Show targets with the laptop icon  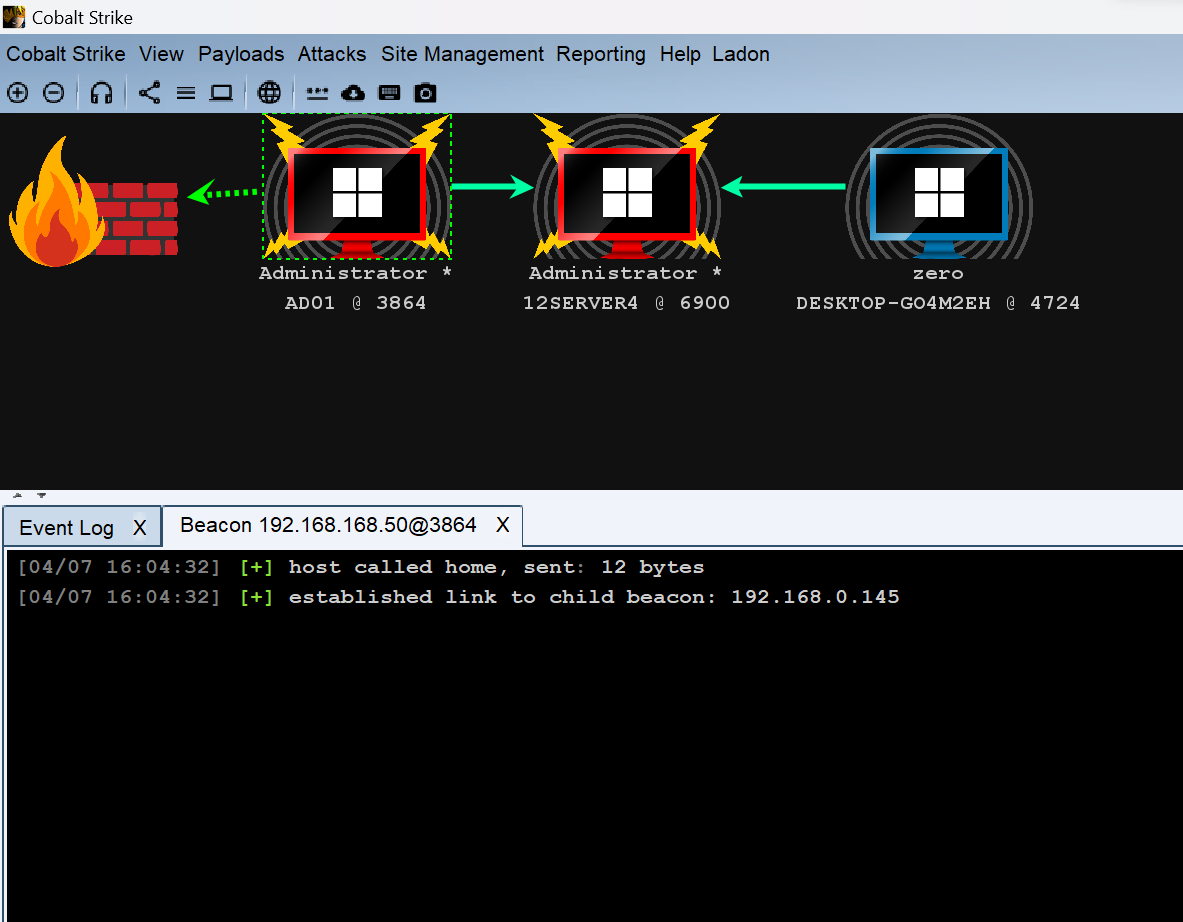221,93
